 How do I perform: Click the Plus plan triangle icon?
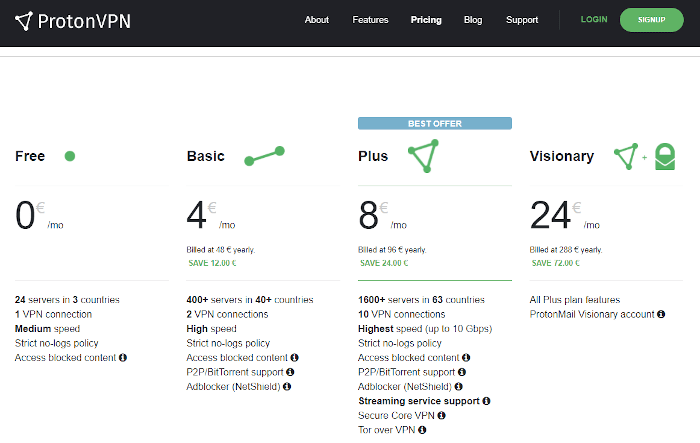pyautogui.click(x=424, y=156)
